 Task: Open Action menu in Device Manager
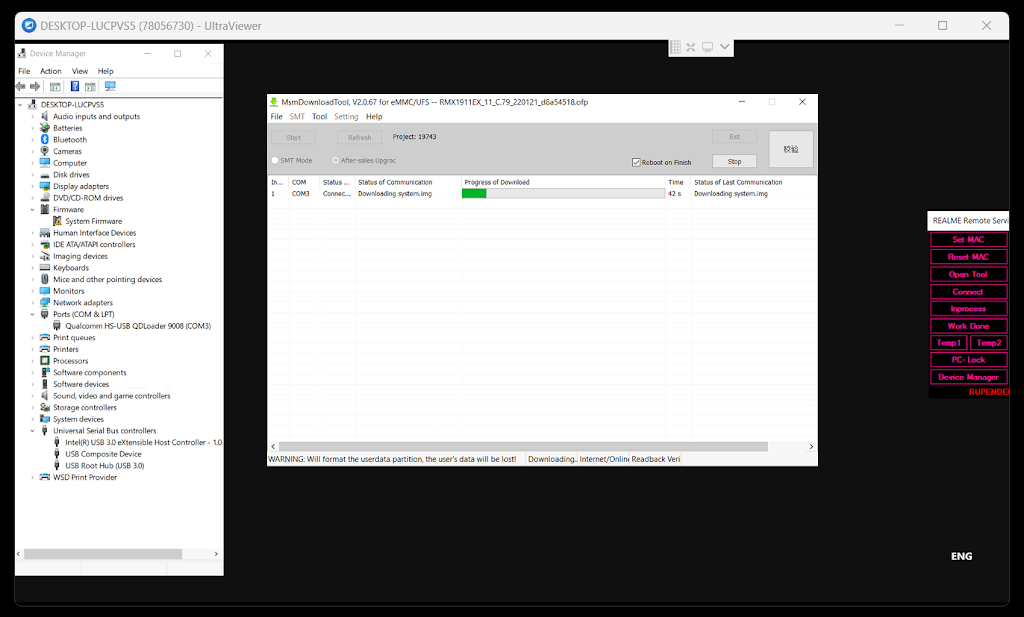[51, 71]
